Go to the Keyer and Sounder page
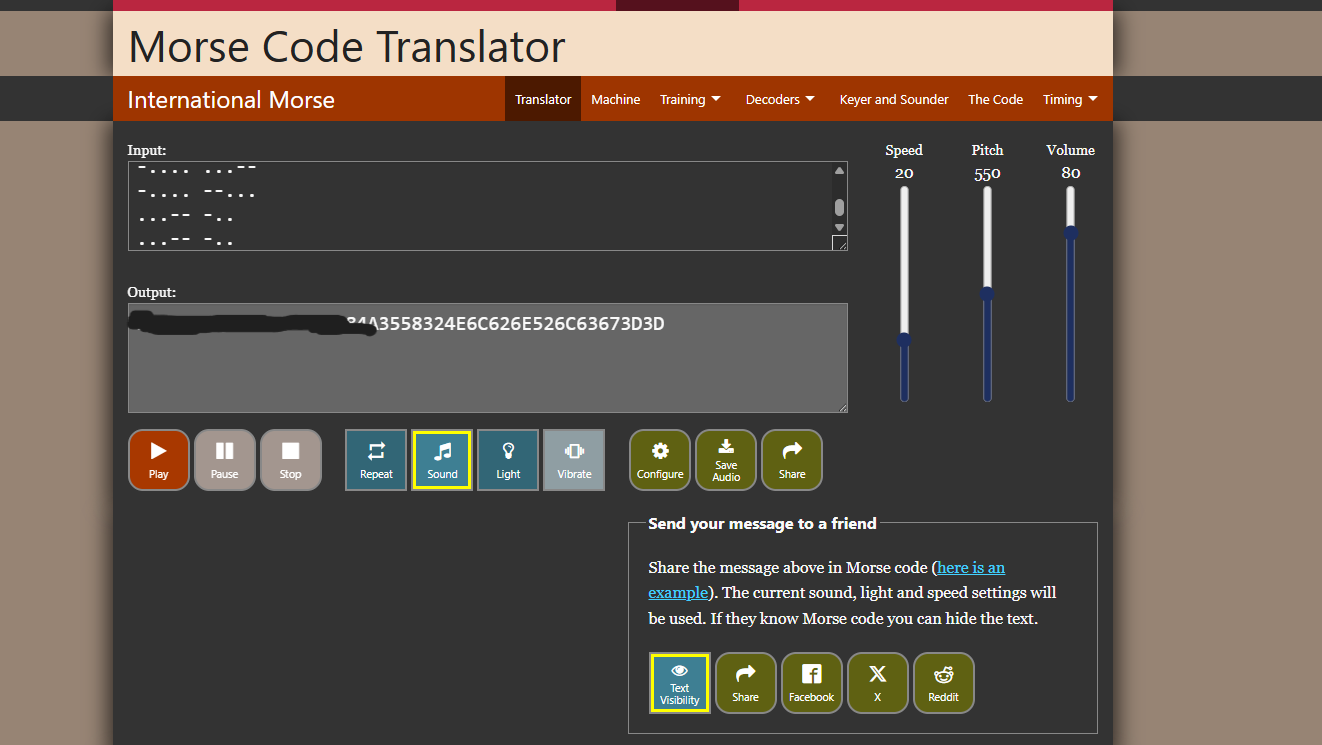This screenshot has width=1322, height=745. click(x=893, y=99)
